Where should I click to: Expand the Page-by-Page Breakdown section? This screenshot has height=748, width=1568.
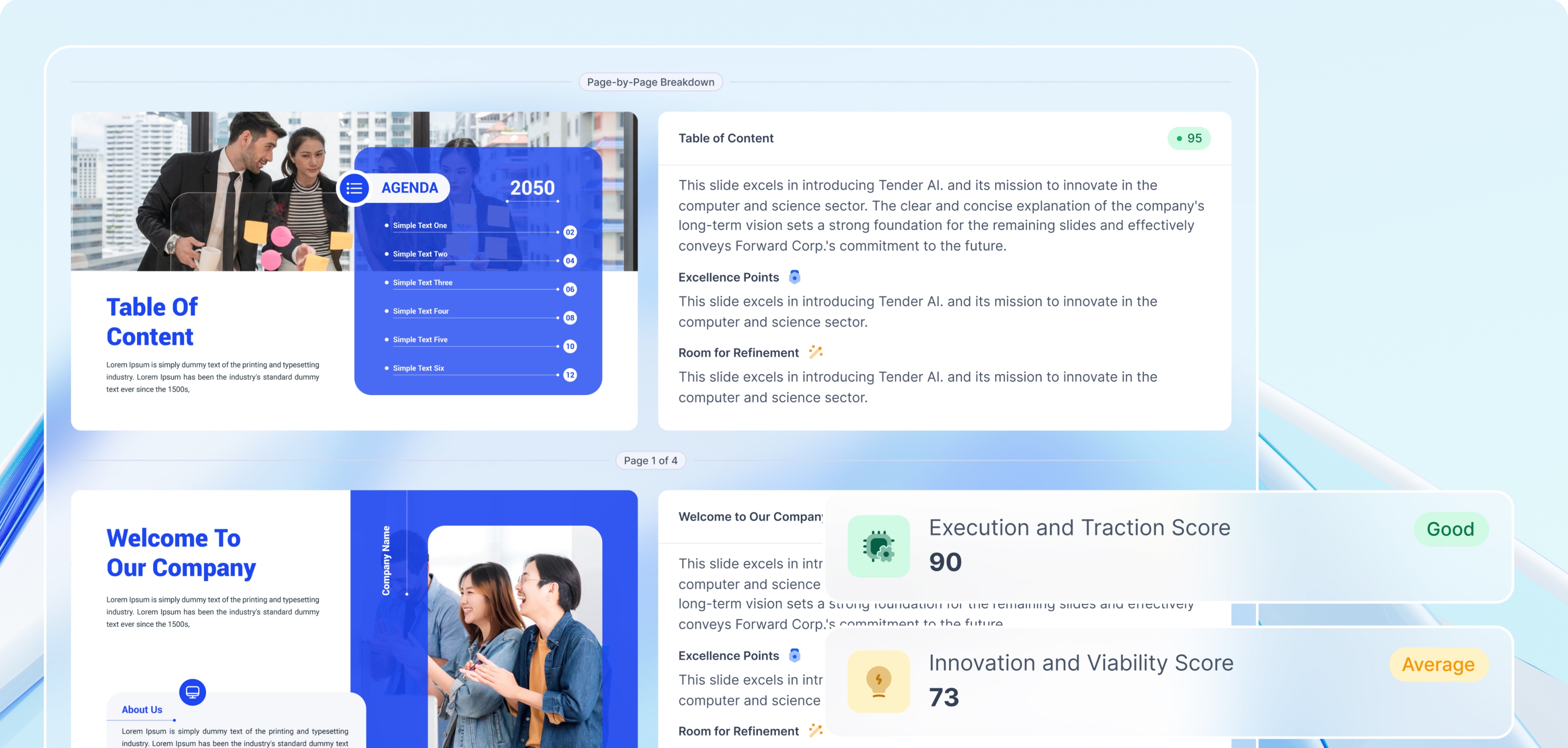(x=650, y=82)
